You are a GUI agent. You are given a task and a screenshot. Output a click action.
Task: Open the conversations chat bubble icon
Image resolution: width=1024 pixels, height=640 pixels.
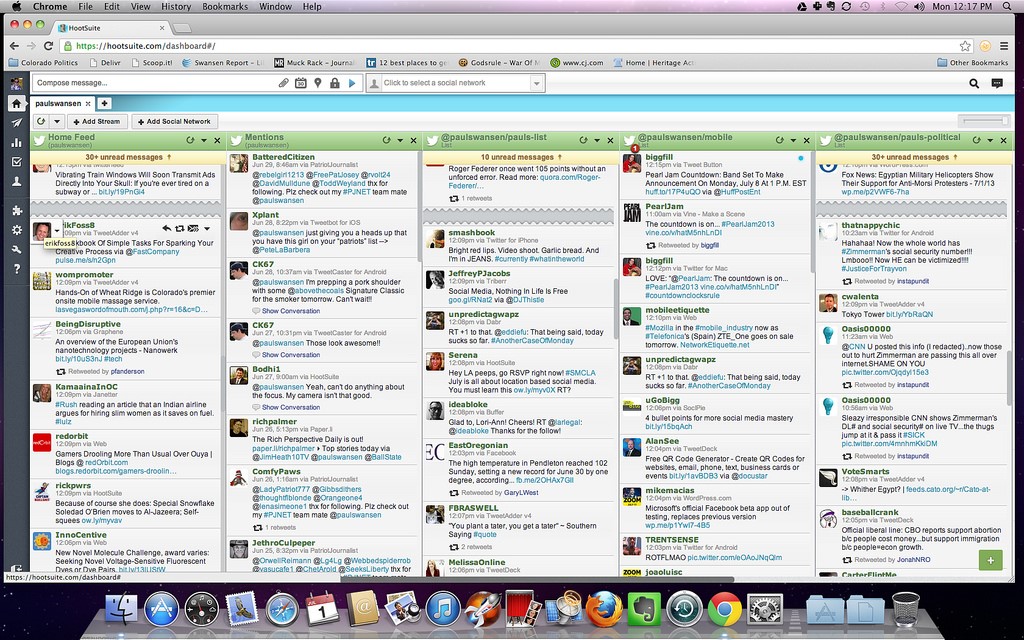[x=997, y=83]
